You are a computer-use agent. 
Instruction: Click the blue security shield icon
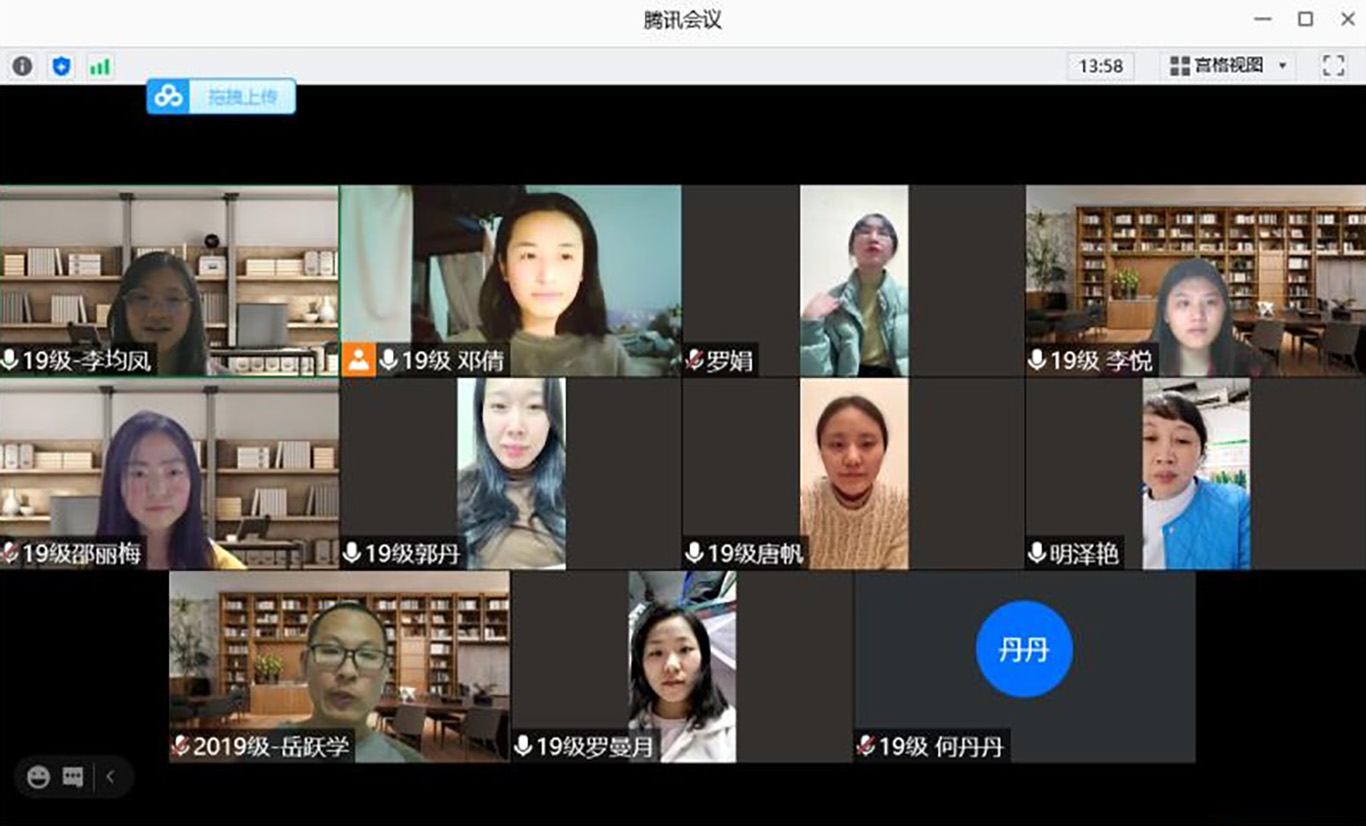click(x=62, y=66)
